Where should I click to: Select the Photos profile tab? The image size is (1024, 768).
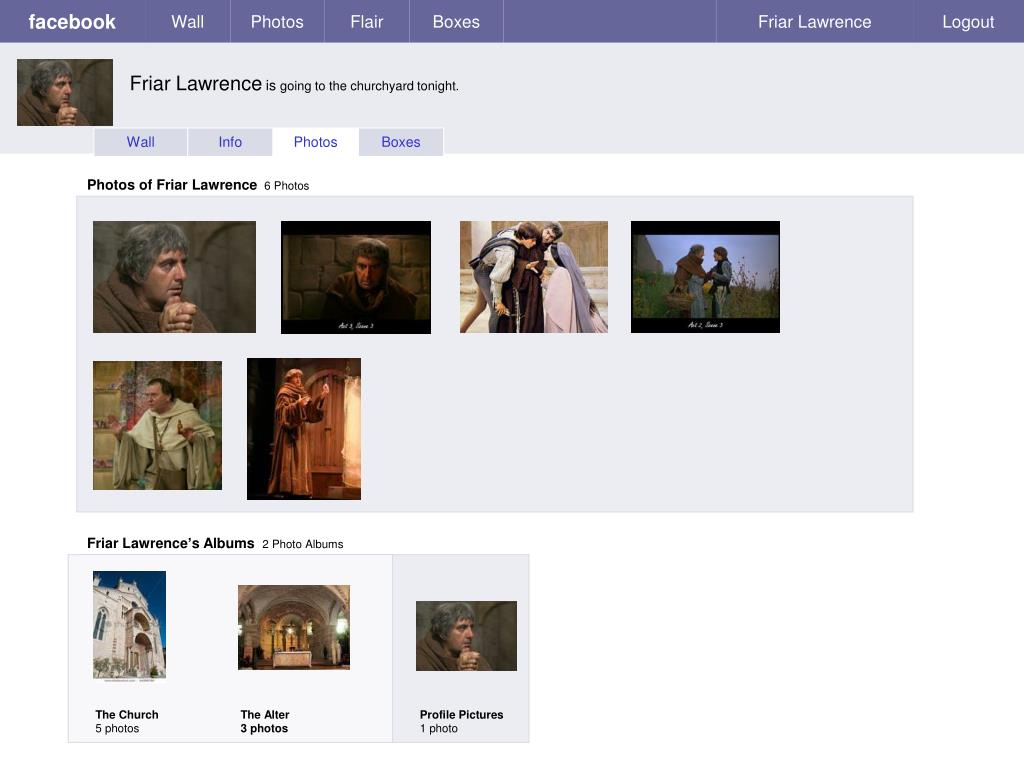pos(315,142)
